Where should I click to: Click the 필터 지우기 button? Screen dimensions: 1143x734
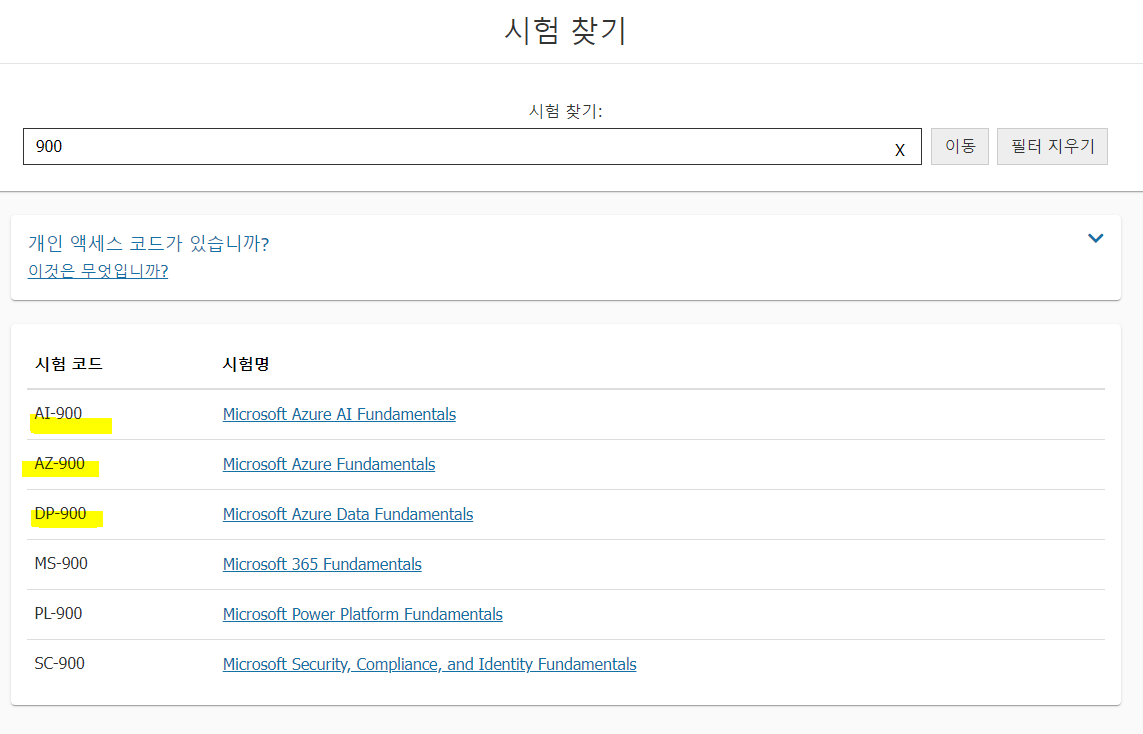click(x=1052, y=147)
